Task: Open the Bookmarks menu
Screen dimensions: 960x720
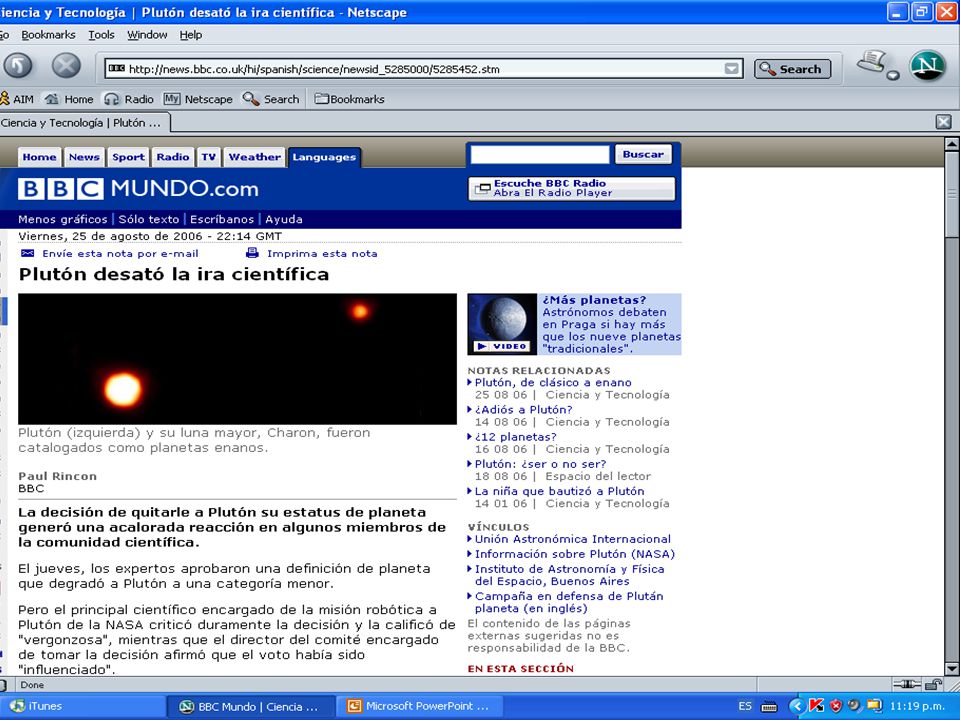Action: [x=48, y=35]
